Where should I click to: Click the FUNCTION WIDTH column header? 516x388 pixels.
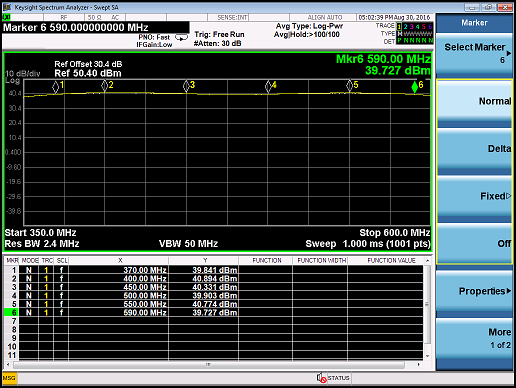point(320,260)
